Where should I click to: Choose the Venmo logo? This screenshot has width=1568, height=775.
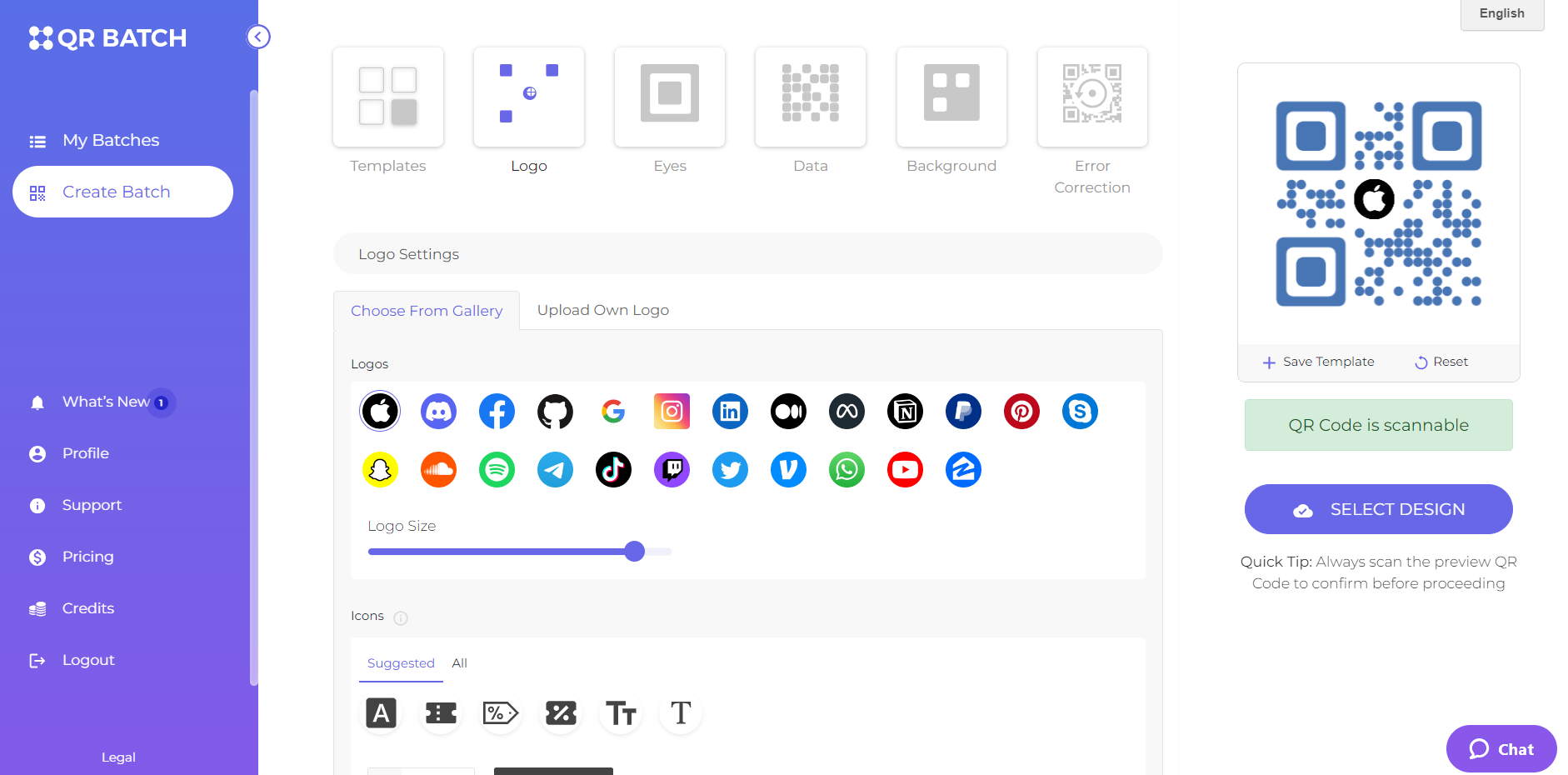788,470
